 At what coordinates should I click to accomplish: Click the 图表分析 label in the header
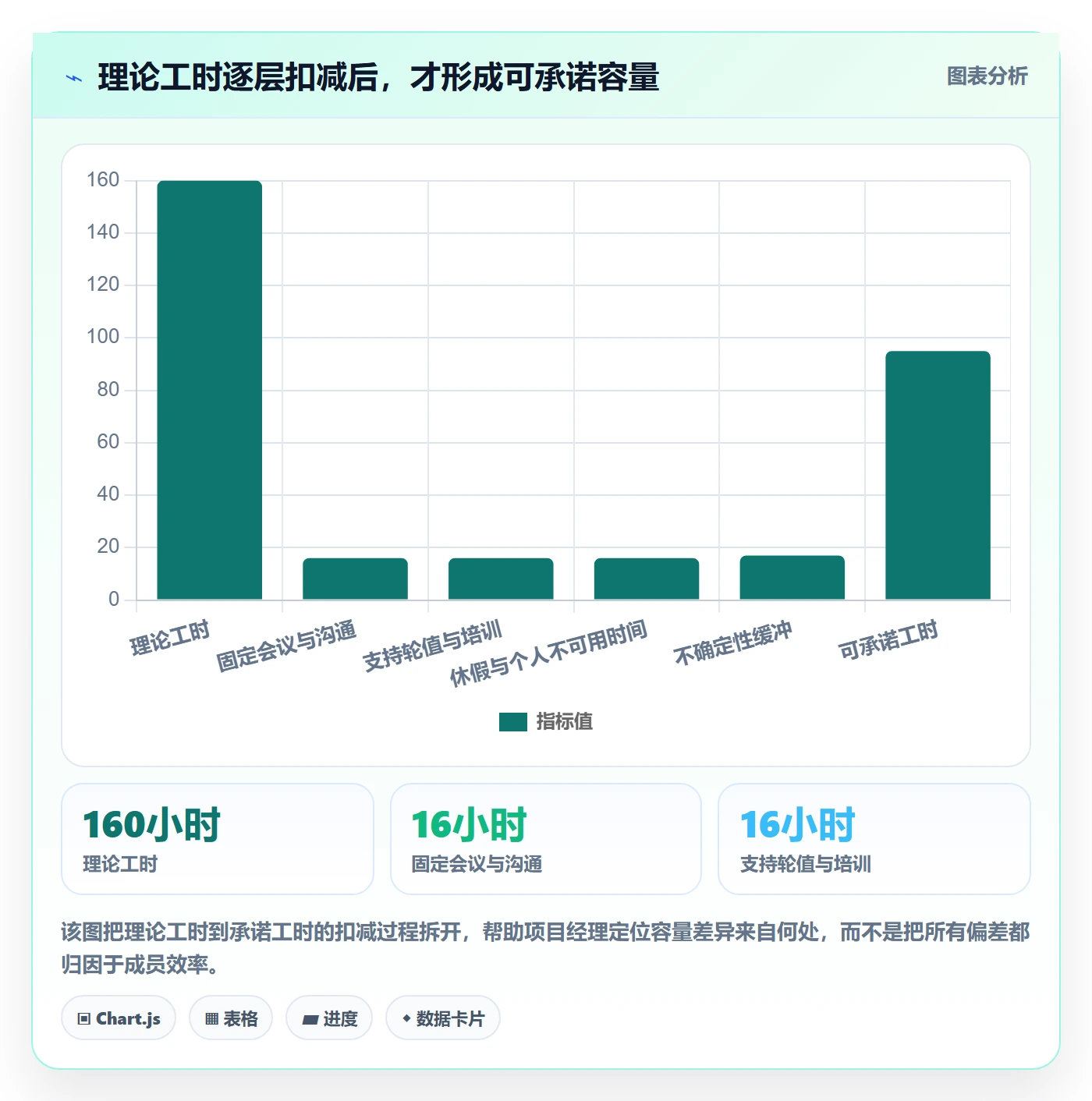[987, 76]
